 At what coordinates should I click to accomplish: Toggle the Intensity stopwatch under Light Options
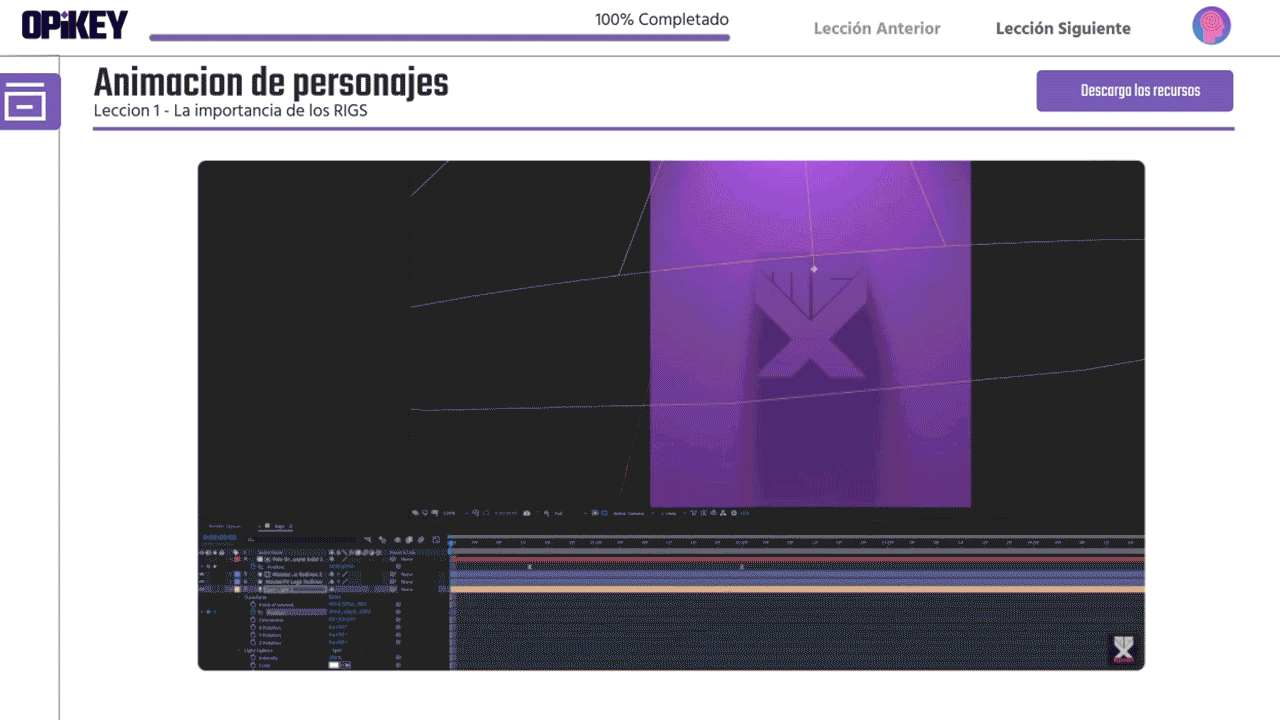pos(252,657)
